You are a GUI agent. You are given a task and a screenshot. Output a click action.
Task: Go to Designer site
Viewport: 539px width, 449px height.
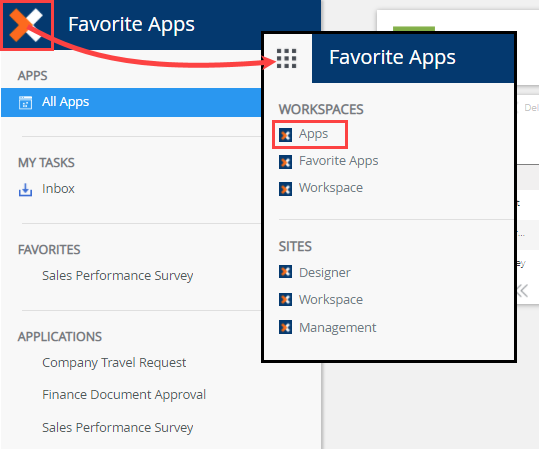click(x=325, y=273)
